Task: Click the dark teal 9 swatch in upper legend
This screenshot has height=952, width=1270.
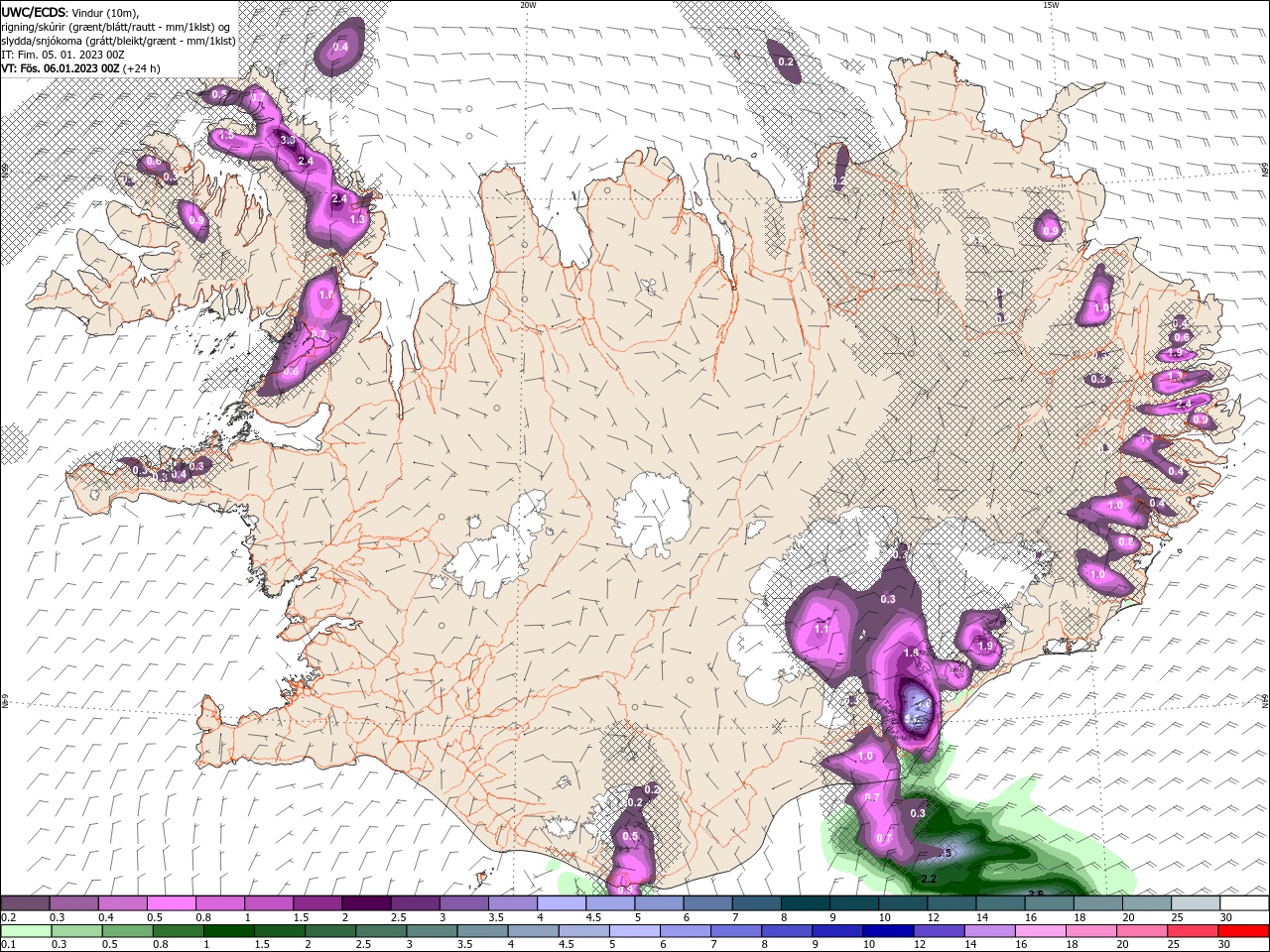Action: 853,903
